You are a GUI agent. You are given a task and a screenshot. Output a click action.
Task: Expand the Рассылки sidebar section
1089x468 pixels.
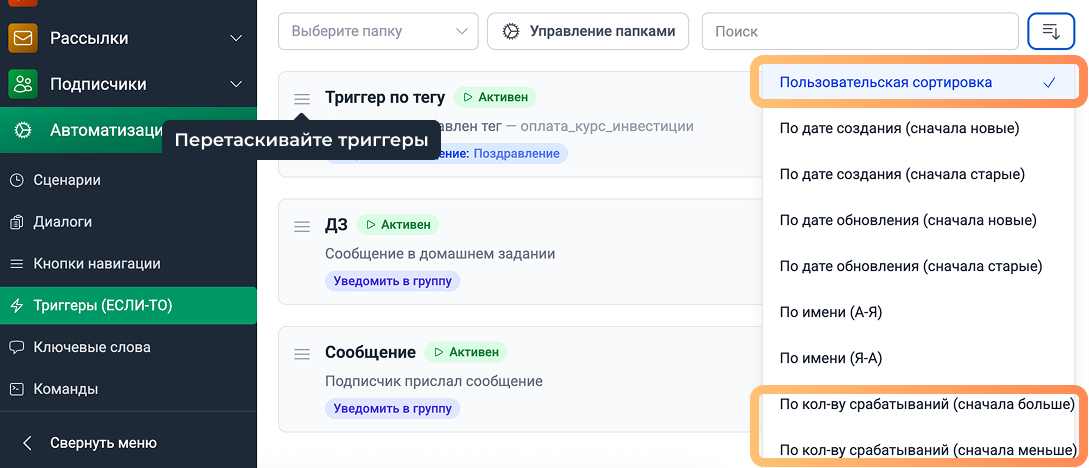coord(236,38)
